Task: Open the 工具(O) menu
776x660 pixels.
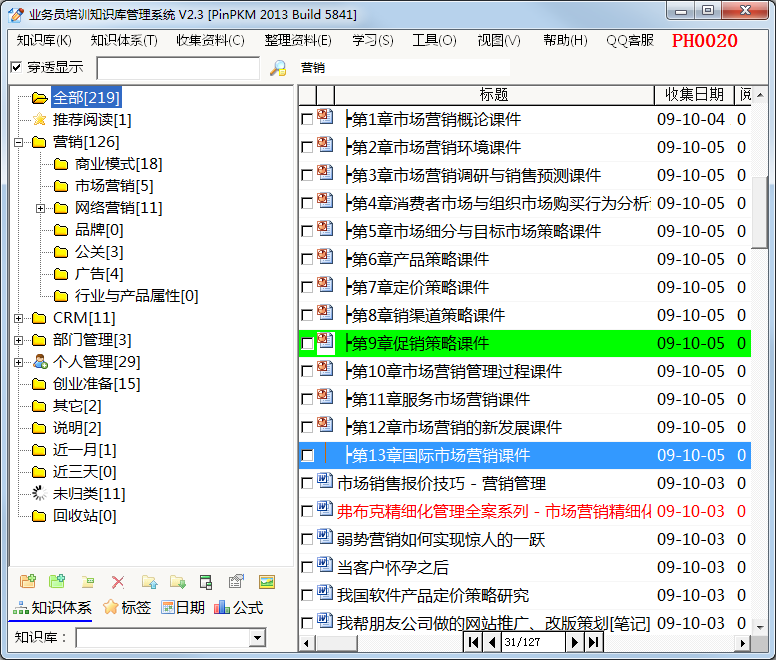Action: [x=433, y=41]
